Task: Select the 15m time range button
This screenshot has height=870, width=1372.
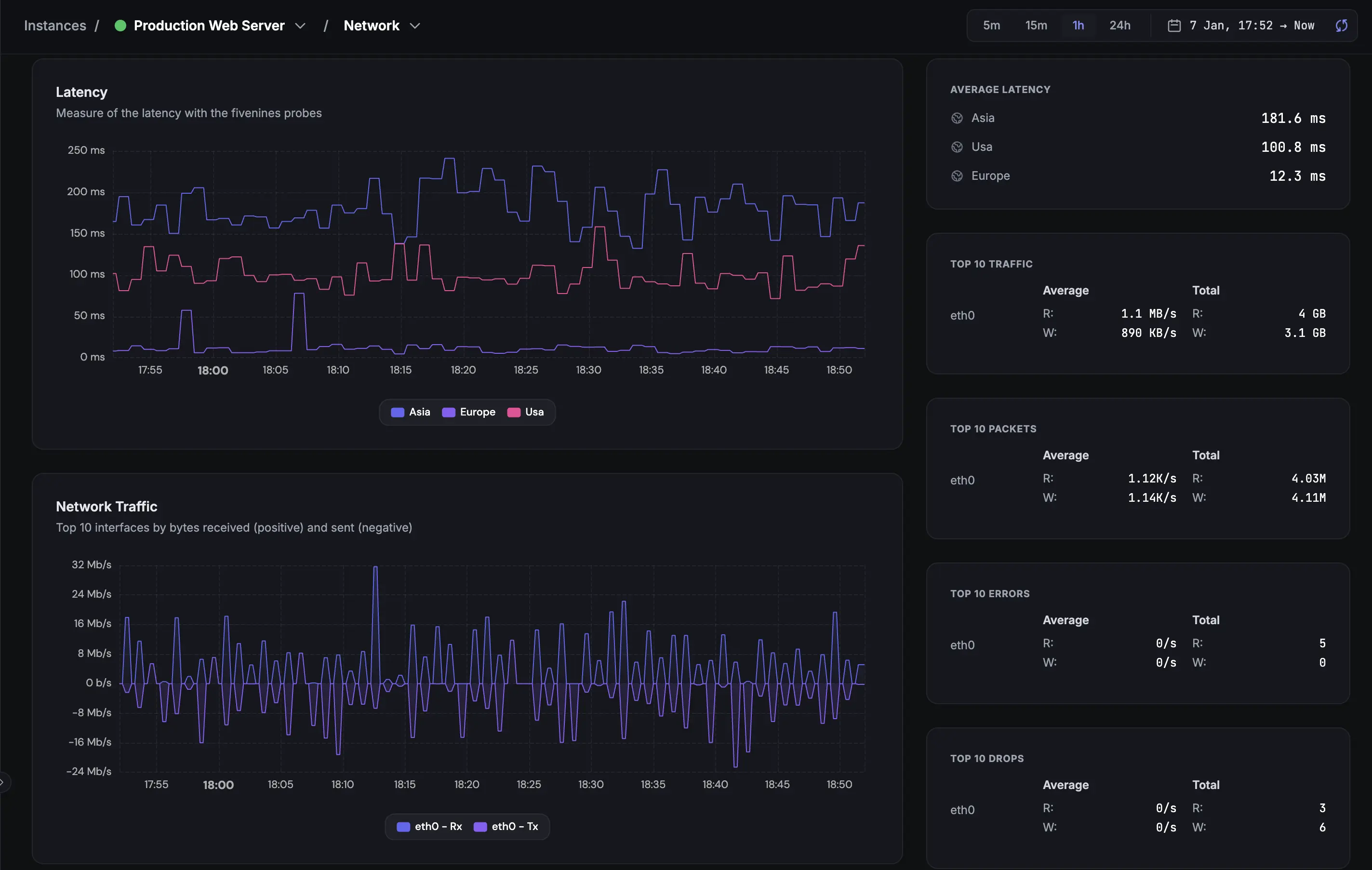Action: coord(1035,25)
